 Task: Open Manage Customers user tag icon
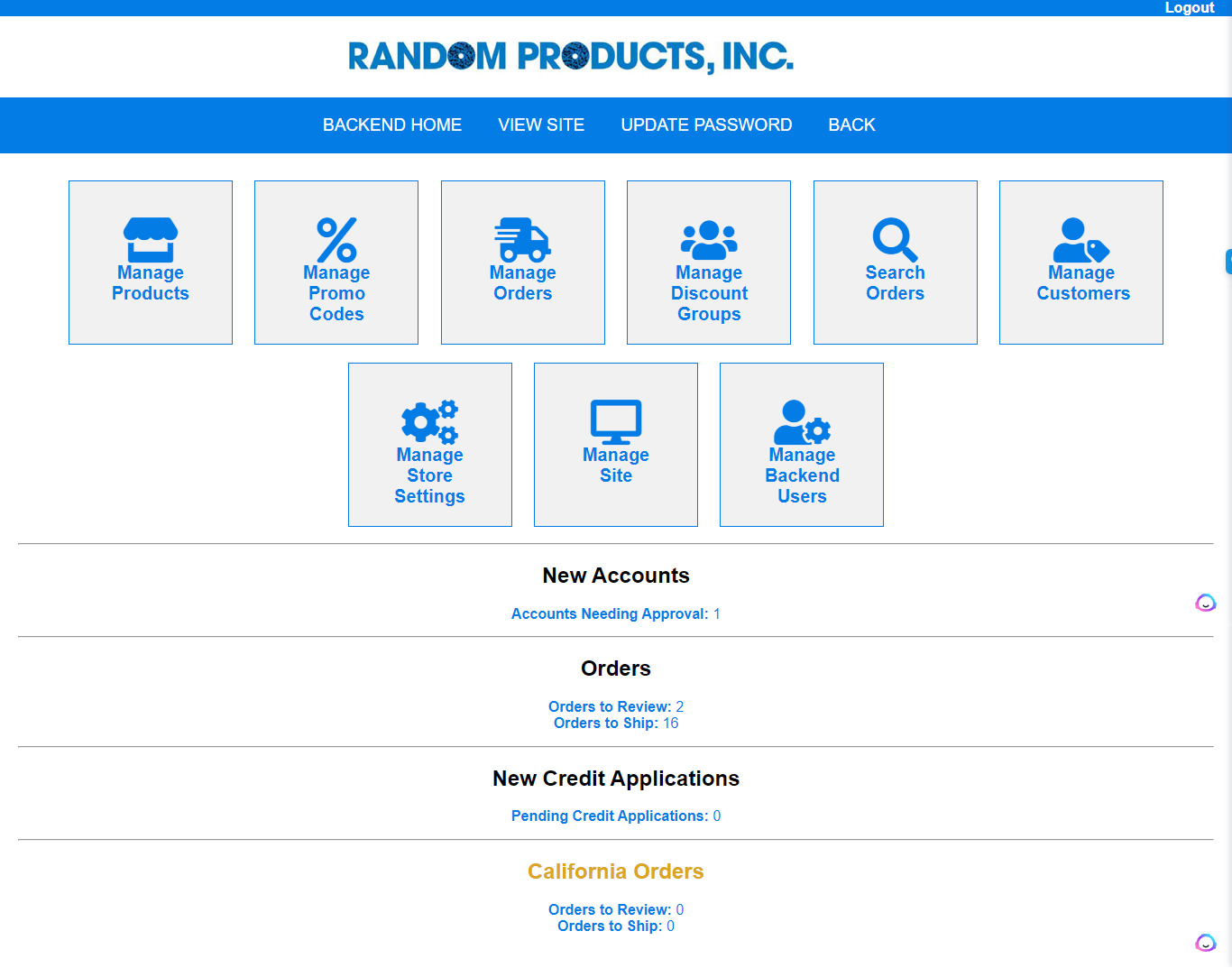pyautogui.click(x=1080, y=240)
